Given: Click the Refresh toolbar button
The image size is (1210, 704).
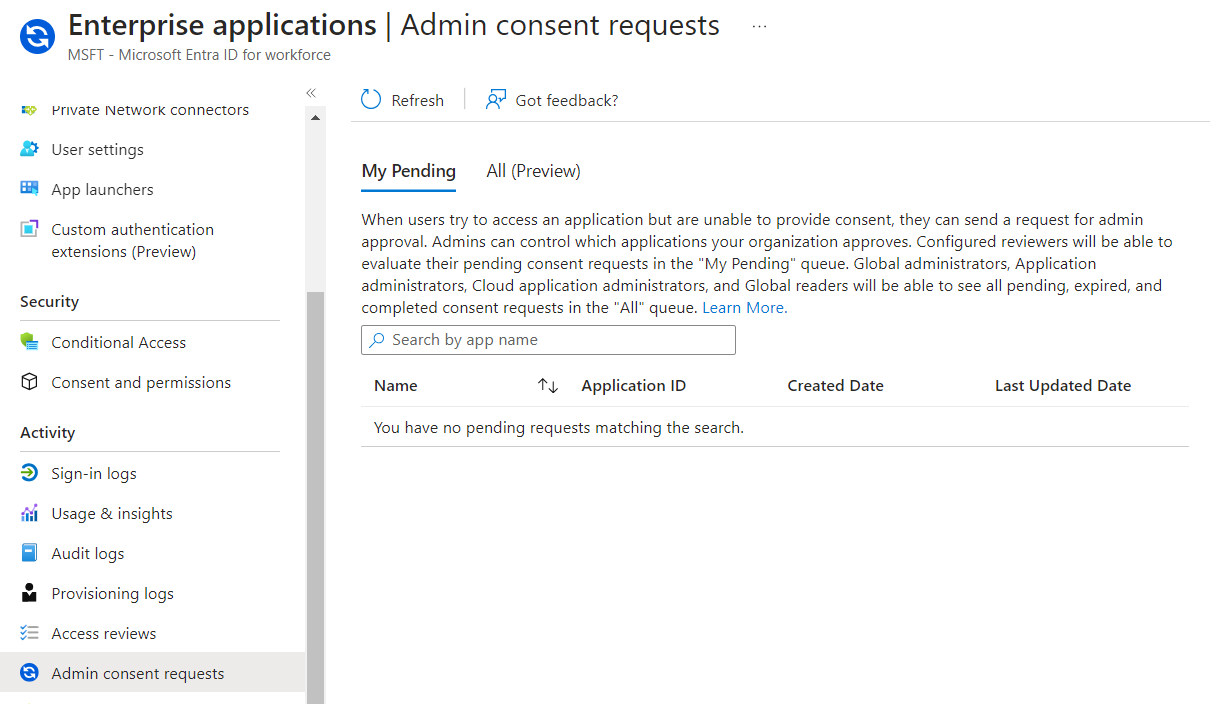Looking at the screenshot, I should [402, 99].
